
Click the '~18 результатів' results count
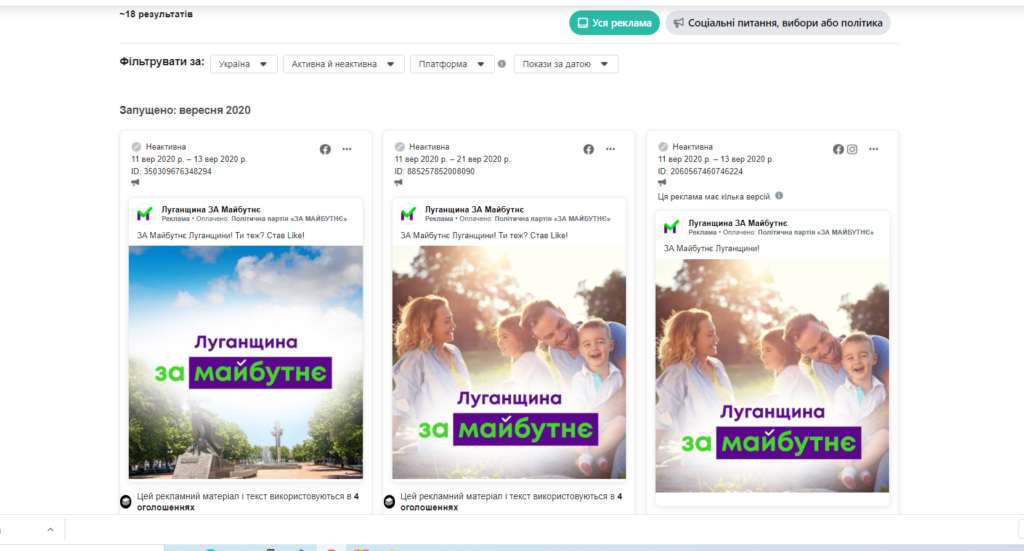[156, 14]
